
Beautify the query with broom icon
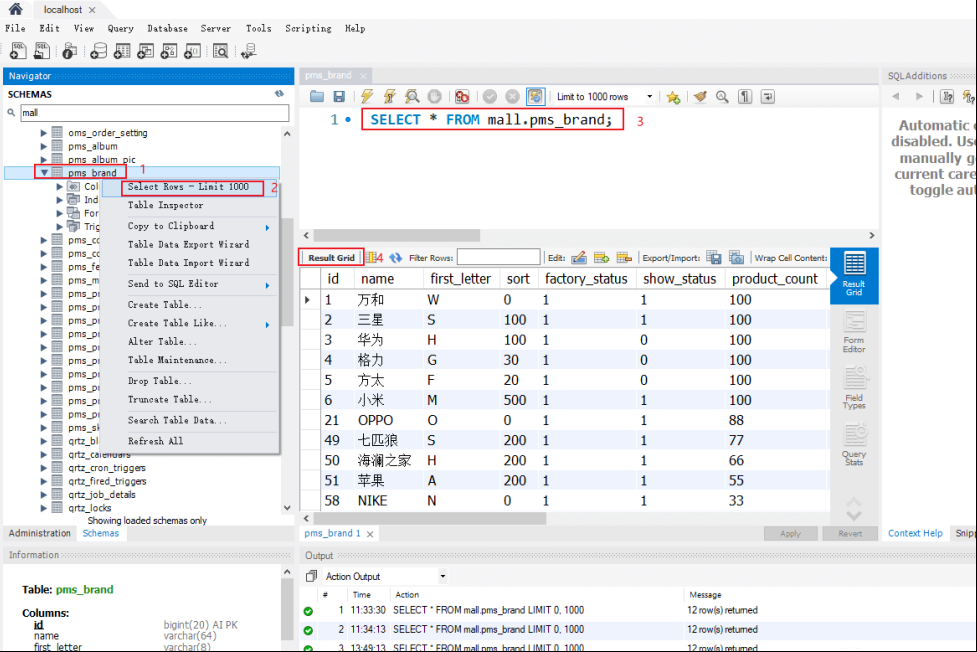click(700, 97)
